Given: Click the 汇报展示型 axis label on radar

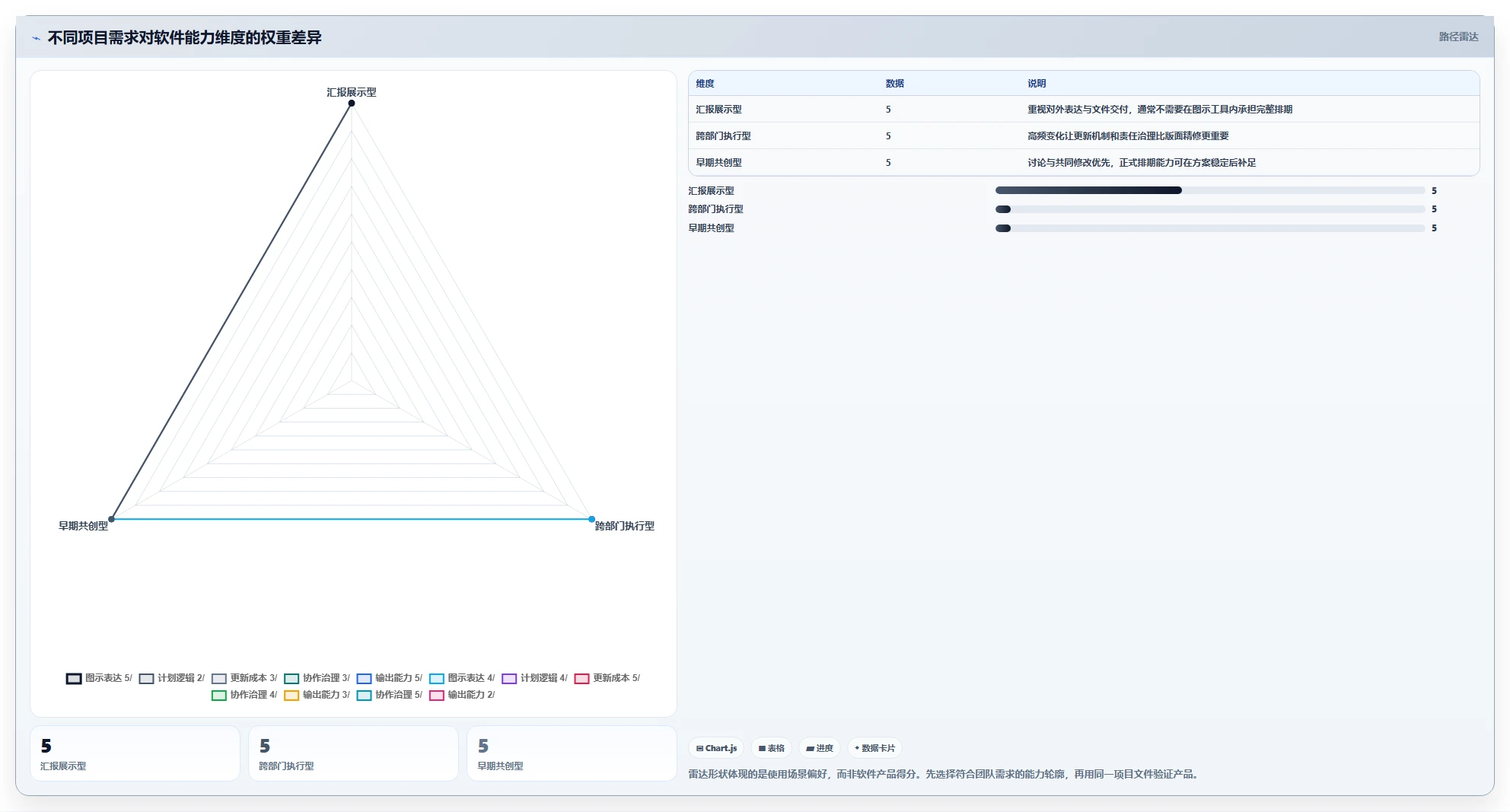Looking at the screenshot, I should 352,92.
